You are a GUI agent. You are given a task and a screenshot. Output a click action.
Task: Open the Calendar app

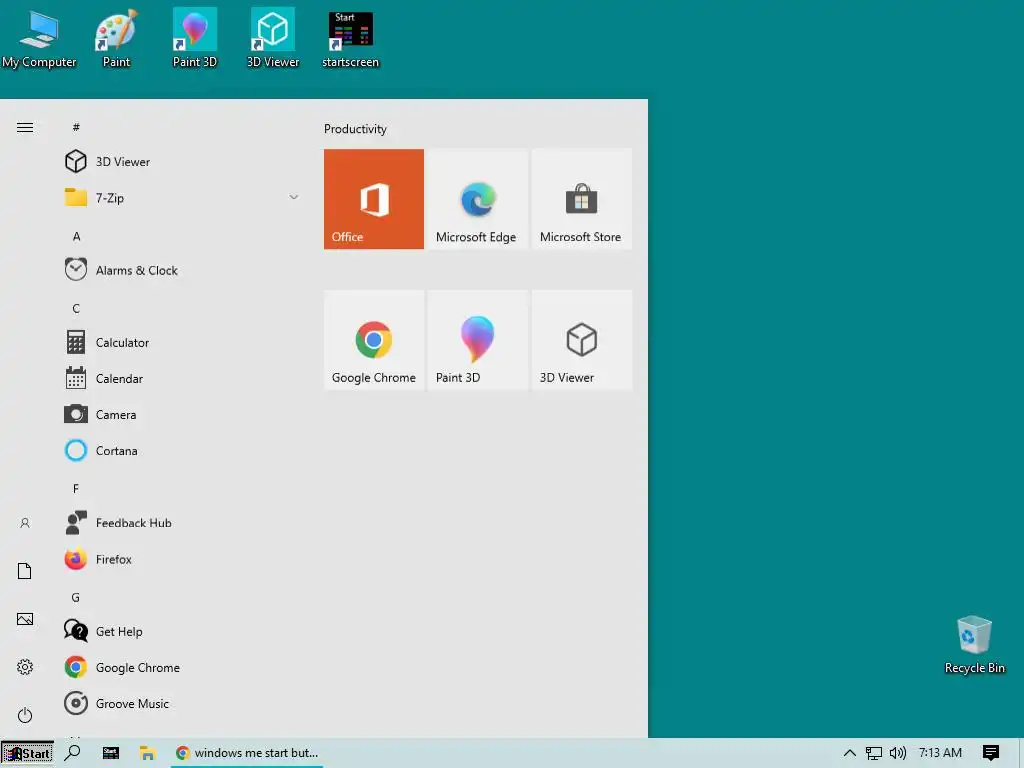coord(182,378)
